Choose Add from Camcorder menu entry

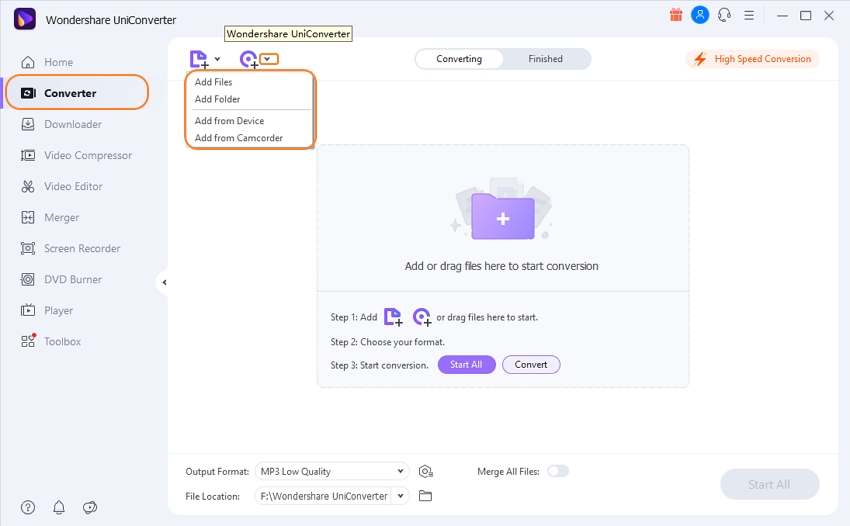(239, 138)
